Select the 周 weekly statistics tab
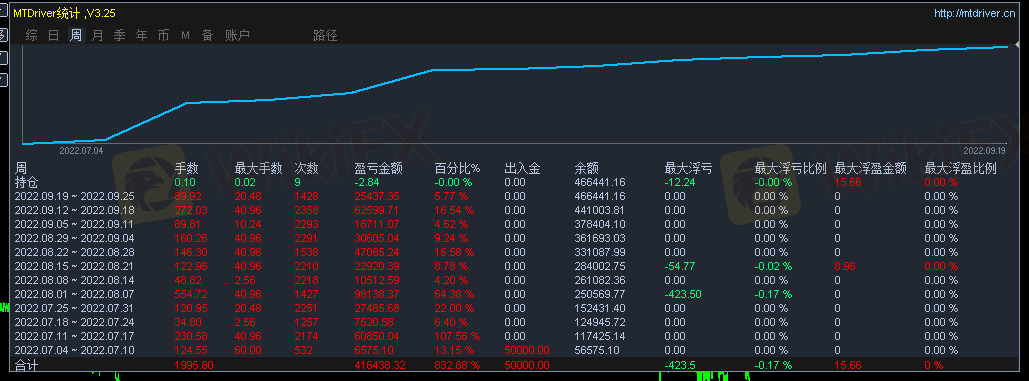1029x381 pixels. click(x=76, y=35)
